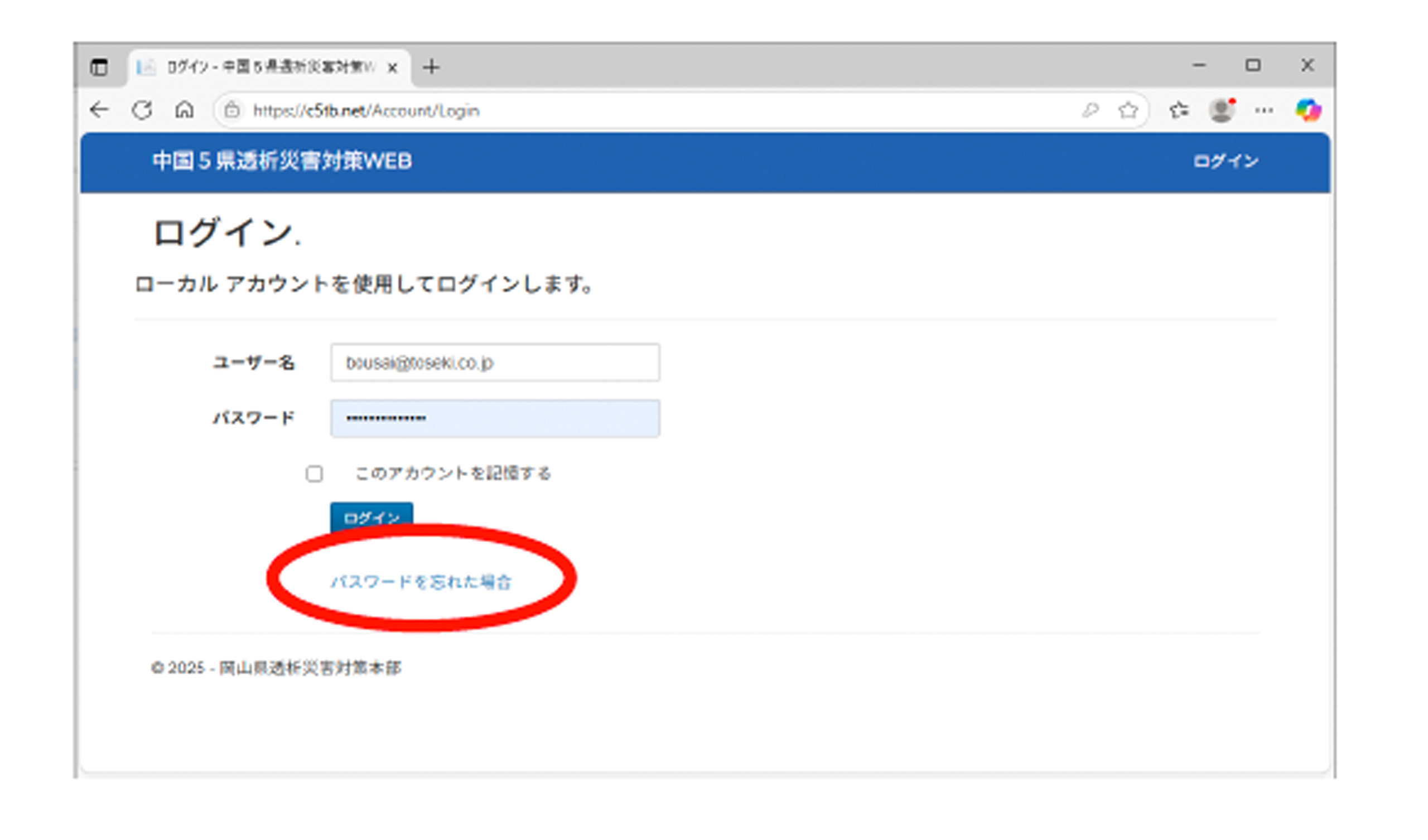This screenshot has width=1428, height=840.
Task: Open 'パスワードを忘れた場合' link
Action: click(x=421, y=582)
